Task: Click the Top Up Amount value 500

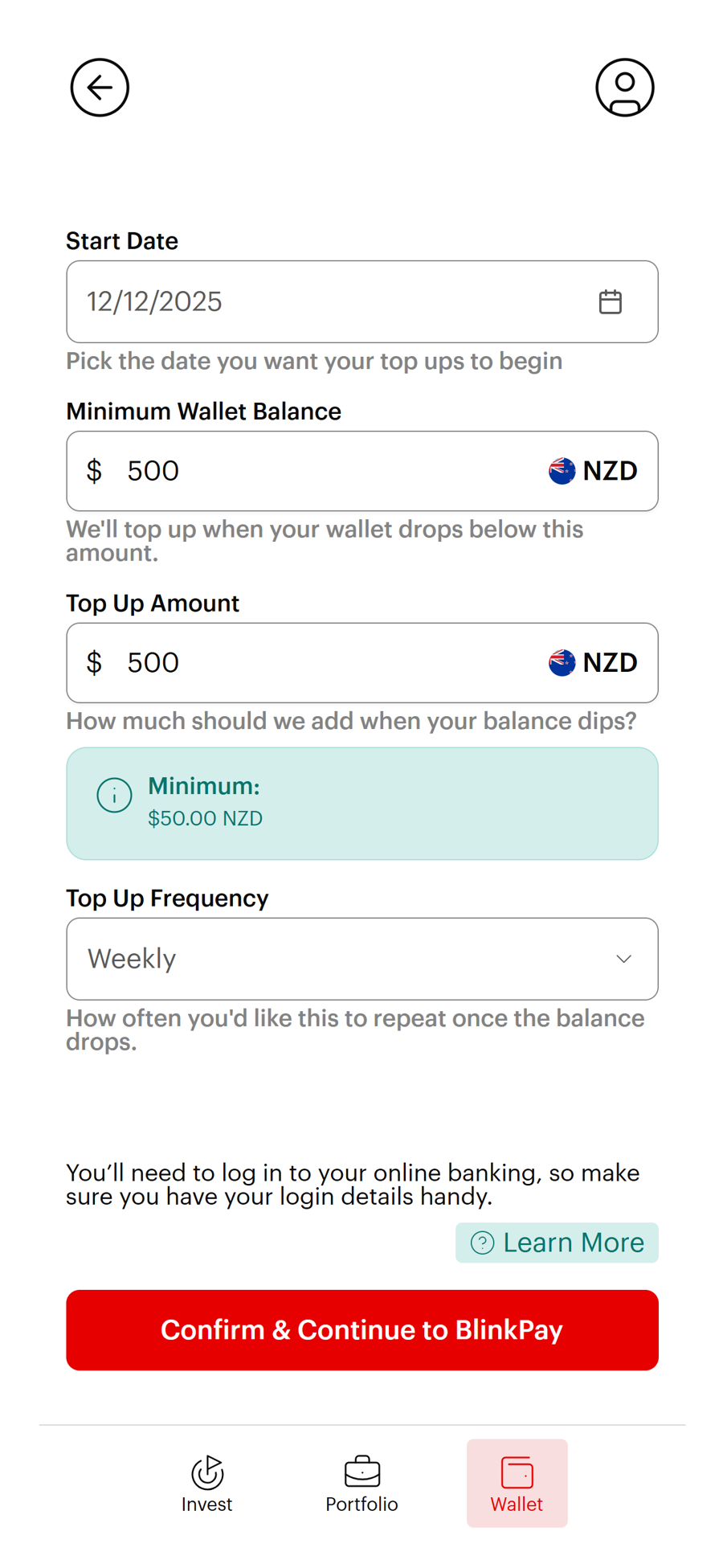Action: (152, 662)
